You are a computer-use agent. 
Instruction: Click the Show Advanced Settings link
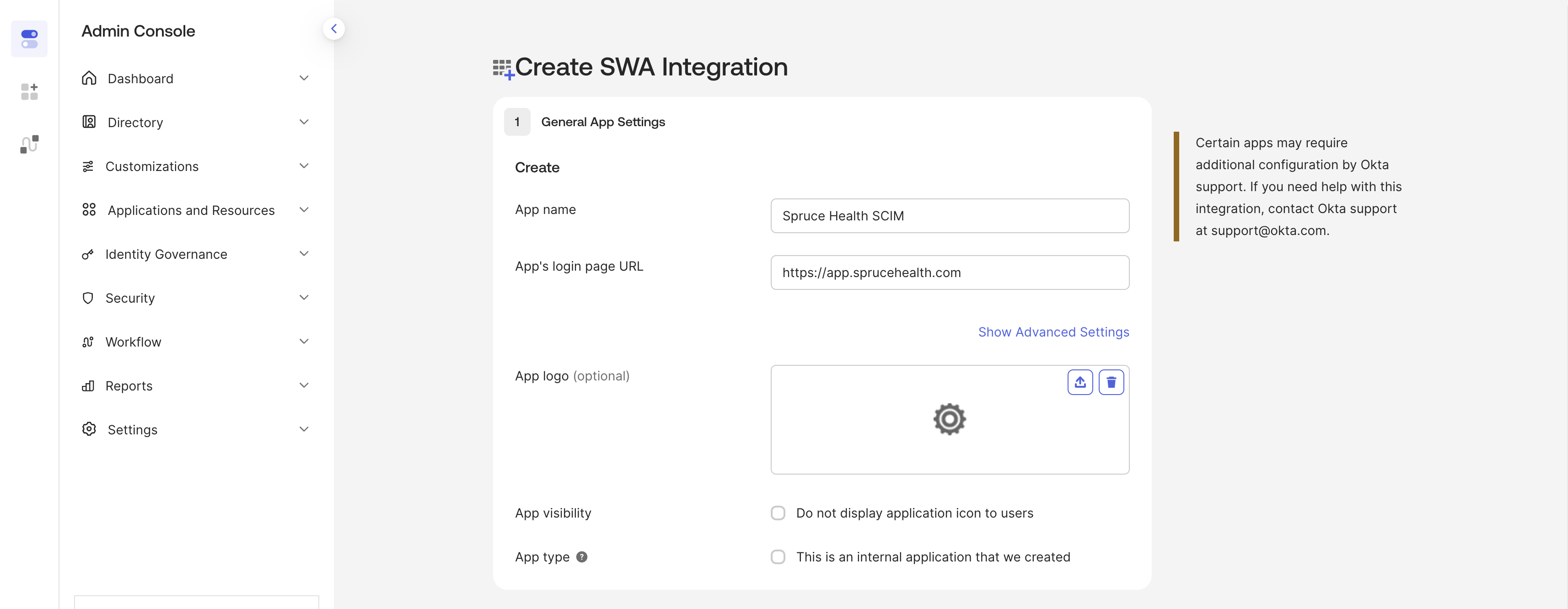coord(1054,332)
